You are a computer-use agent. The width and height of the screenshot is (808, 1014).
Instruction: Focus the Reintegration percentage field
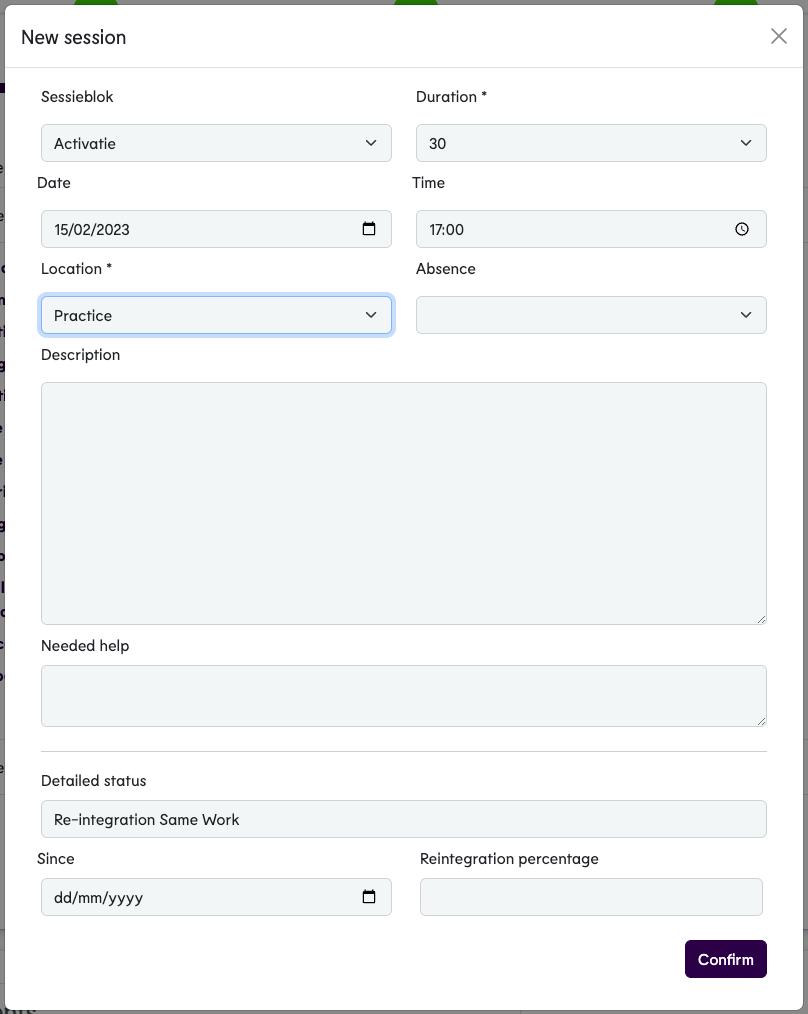click(591, 897)
